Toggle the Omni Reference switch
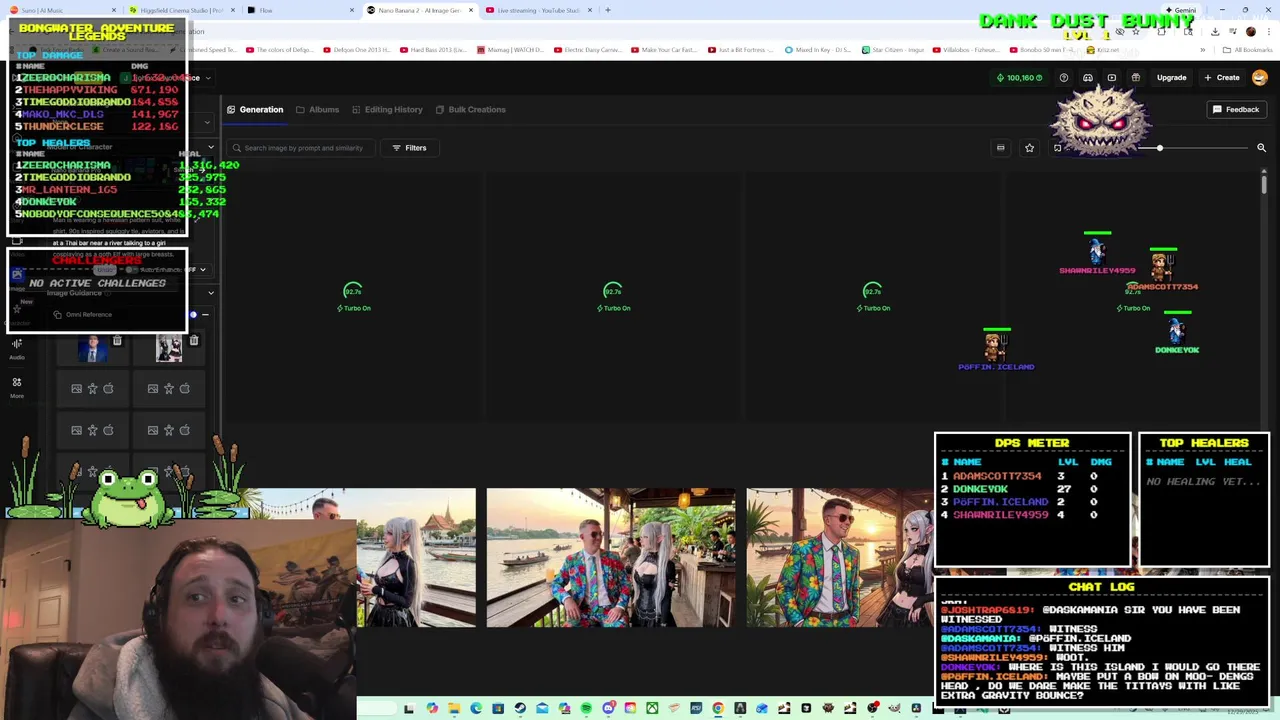The height and width of the screenshot is (720, 1280). [191, 315]
